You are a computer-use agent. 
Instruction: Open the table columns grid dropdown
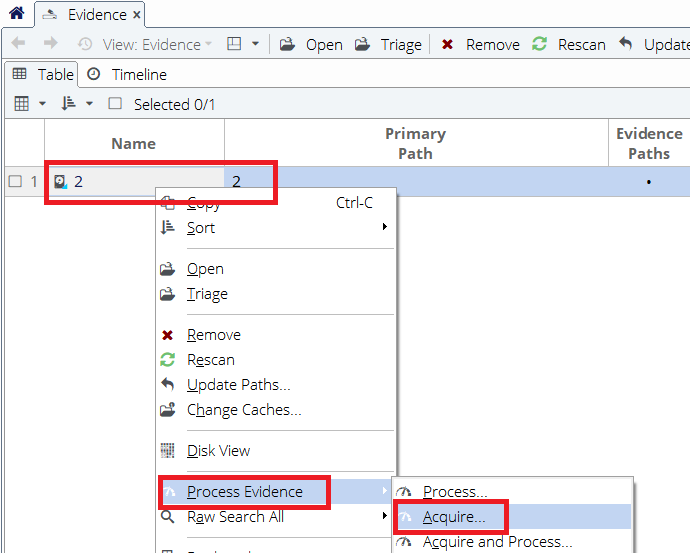pyautogui.click(x=29, y=104)
